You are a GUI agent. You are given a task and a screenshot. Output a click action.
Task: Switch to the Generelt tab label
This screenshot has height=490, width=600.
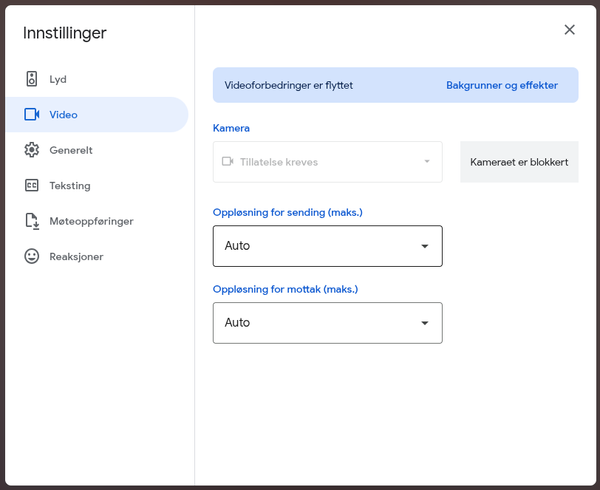click(71, 150)
